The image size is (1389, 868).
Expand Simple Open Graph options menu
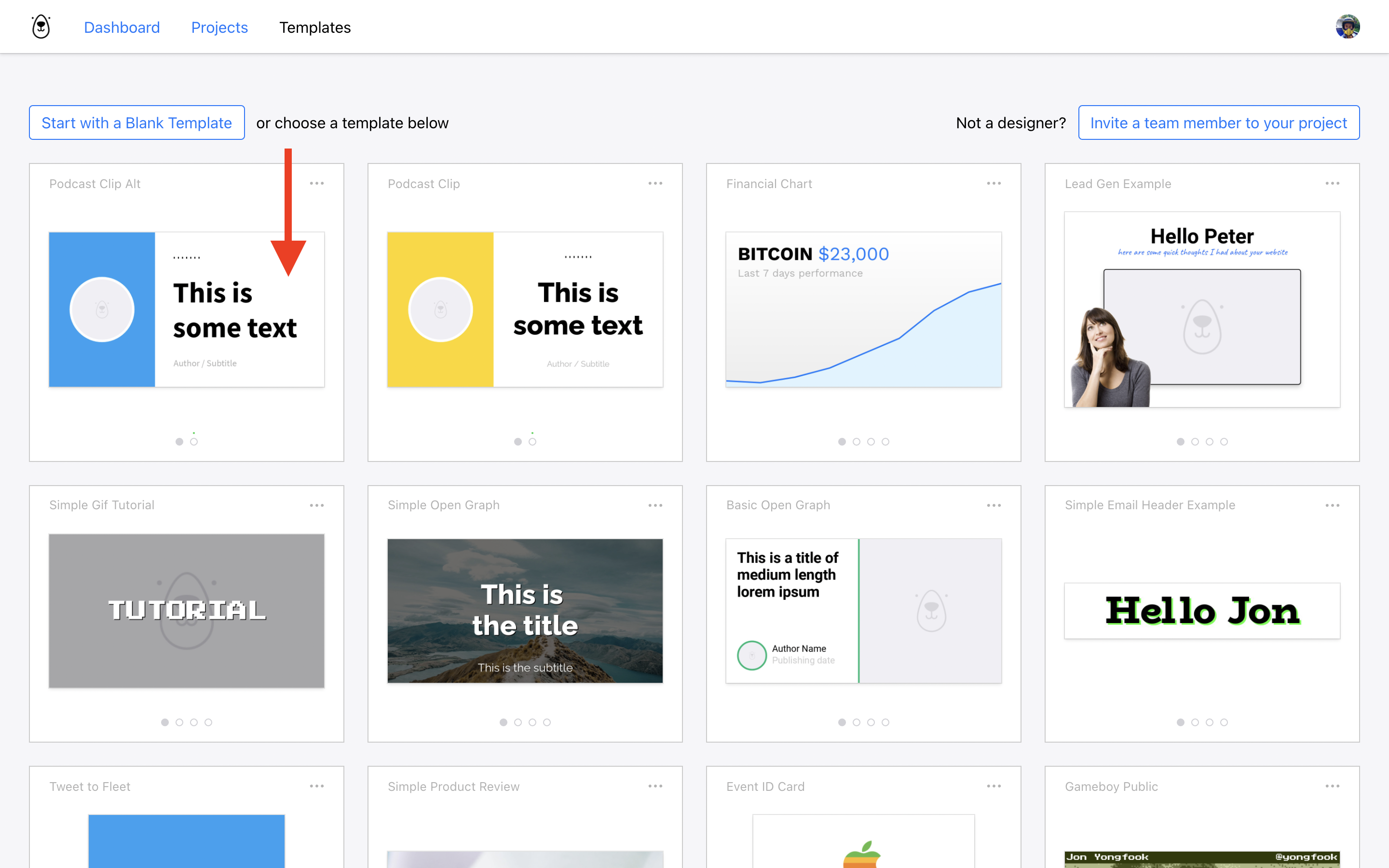click(655, 505)
